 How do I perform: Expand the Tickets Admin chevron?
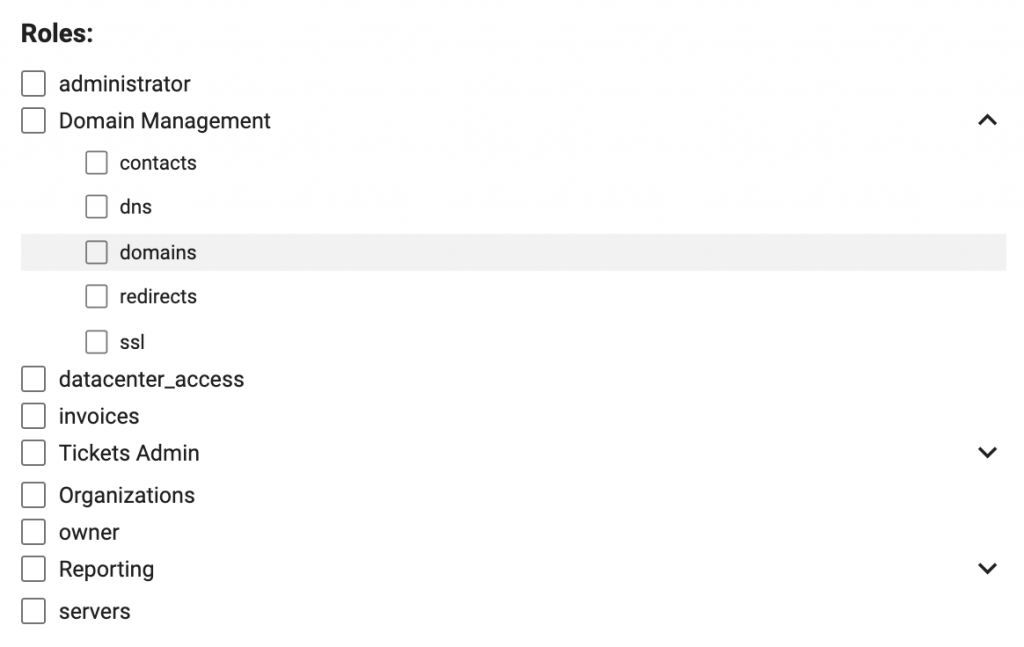987,452
